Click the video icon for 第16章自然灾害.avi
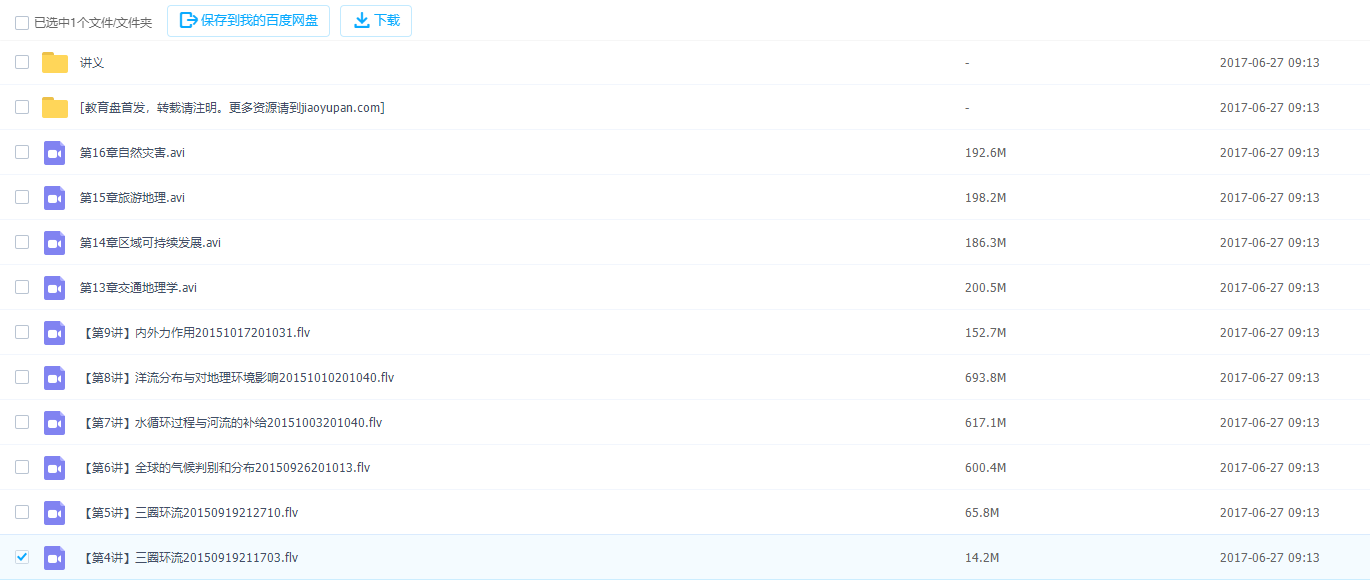This screenshot has width=1370, height=583. pos(55,153)
